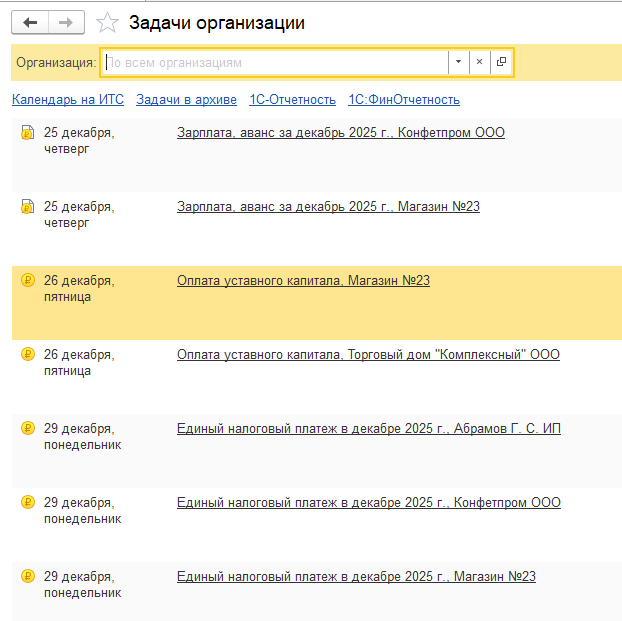Open Единый налоговый платеж for Конфетпром ООО
622x621 pixels.
pyautogui.click(x=368, y=502)
